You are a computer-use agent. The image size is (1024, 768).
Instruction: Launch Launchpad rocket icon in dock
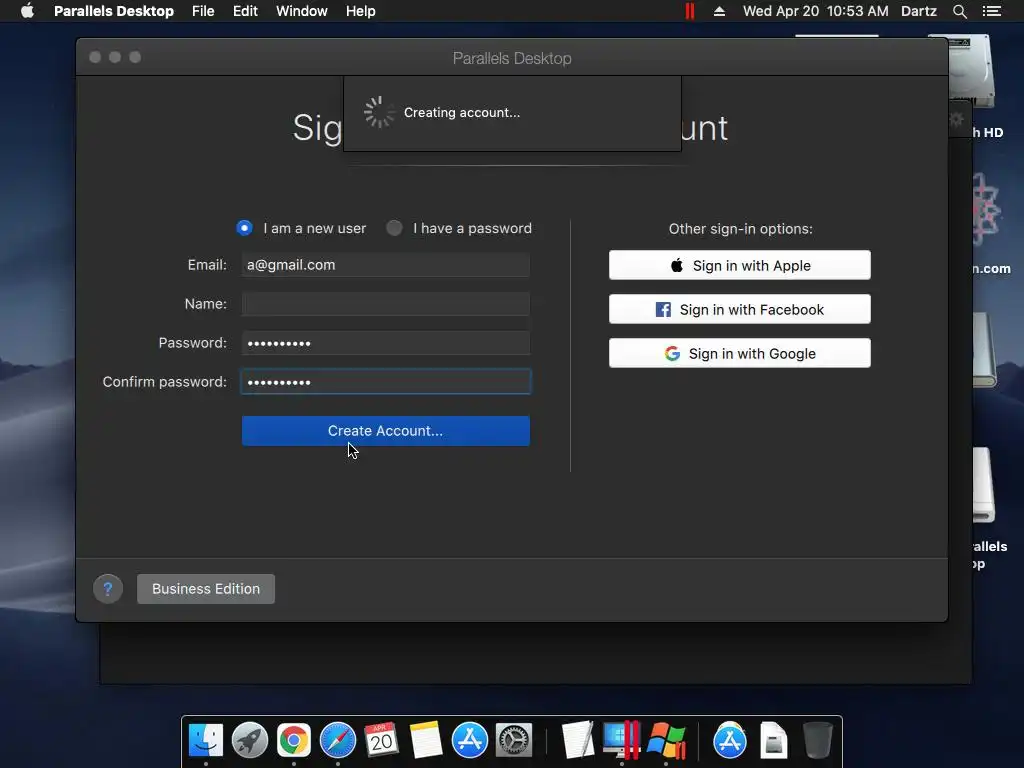point(249,741)
